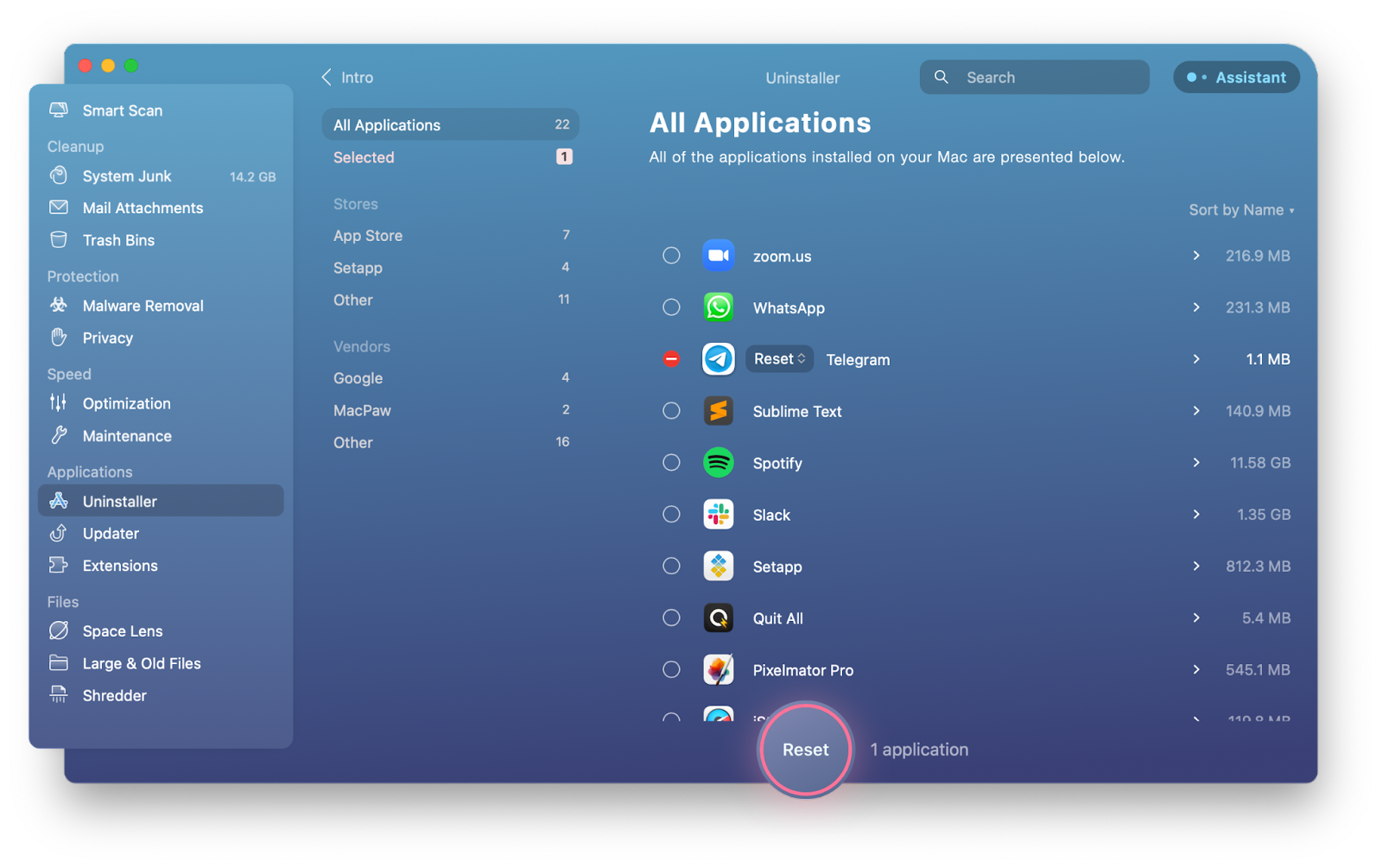Deselect the Telegram red checkbox
Screen dimensions: 1382x868
point(671,359)
